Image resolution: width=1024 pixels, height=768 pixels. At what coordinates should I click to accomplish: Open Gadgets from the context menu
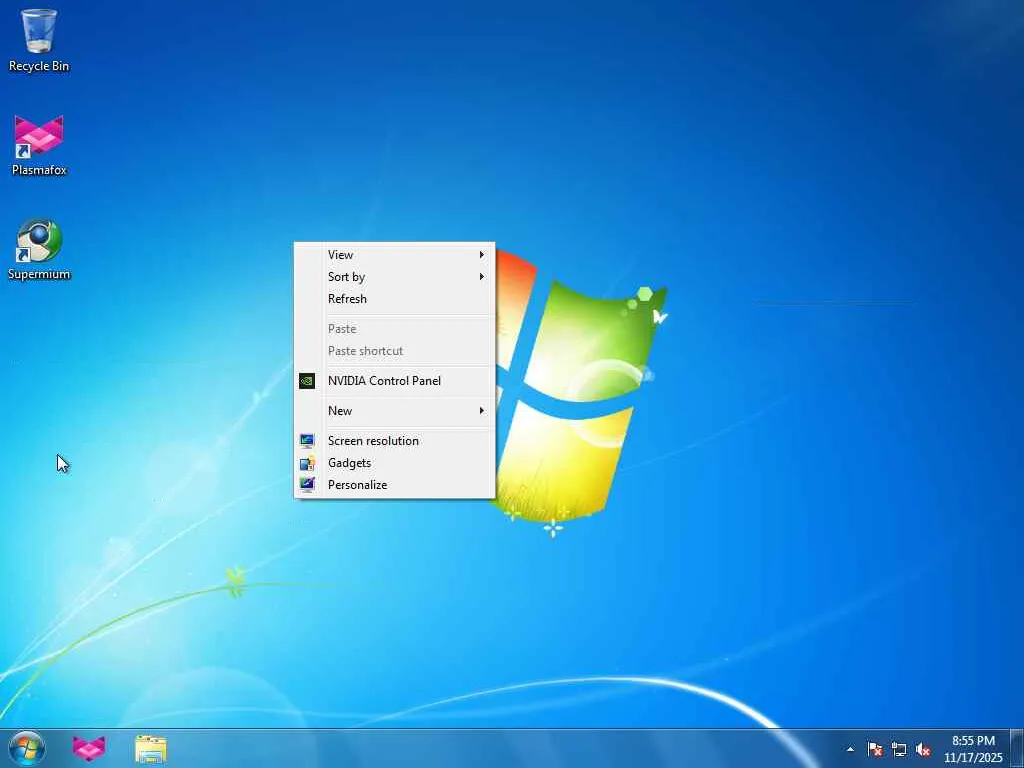coord(394,463)
